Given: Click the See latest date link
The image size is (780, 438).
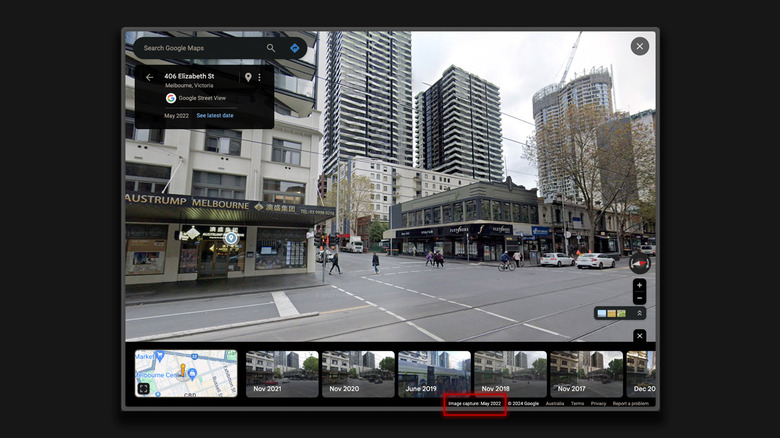Looking at the screenshot, I should [215, 115].
